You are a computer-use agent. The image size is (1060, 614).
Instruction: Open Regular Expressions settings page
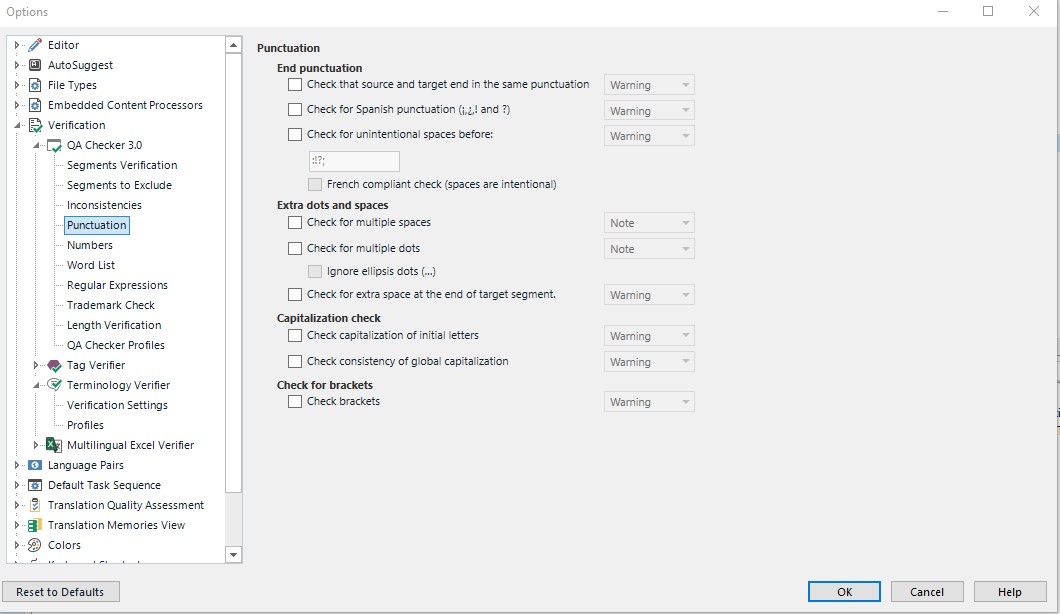[117, 285]
